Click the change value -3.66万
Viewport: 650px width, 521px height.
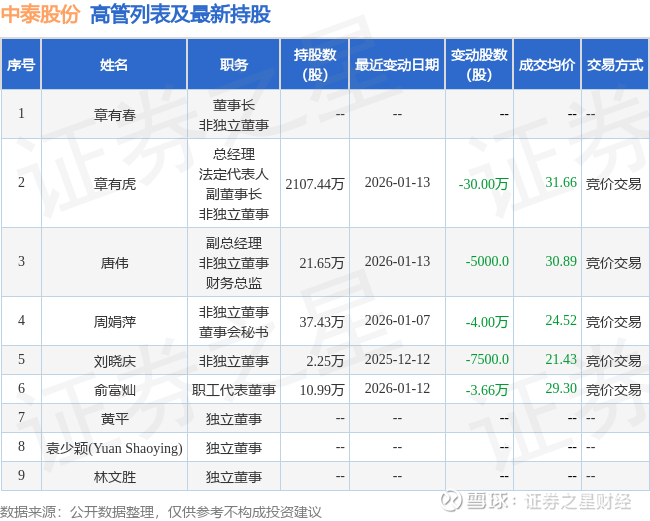[x=487, y=390]
